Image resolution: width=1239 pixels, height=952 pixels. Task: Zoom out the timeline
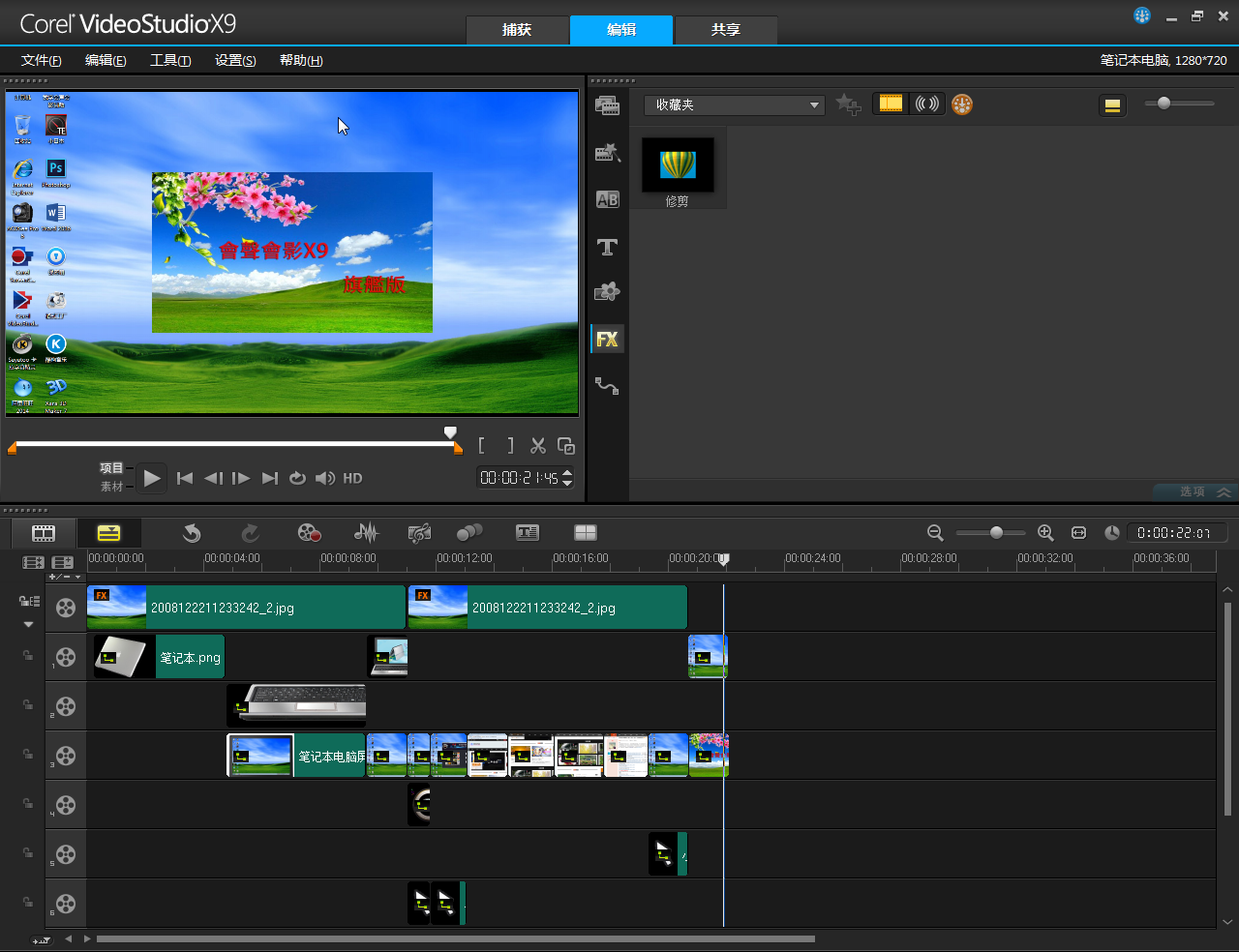[x=935, y=533]
